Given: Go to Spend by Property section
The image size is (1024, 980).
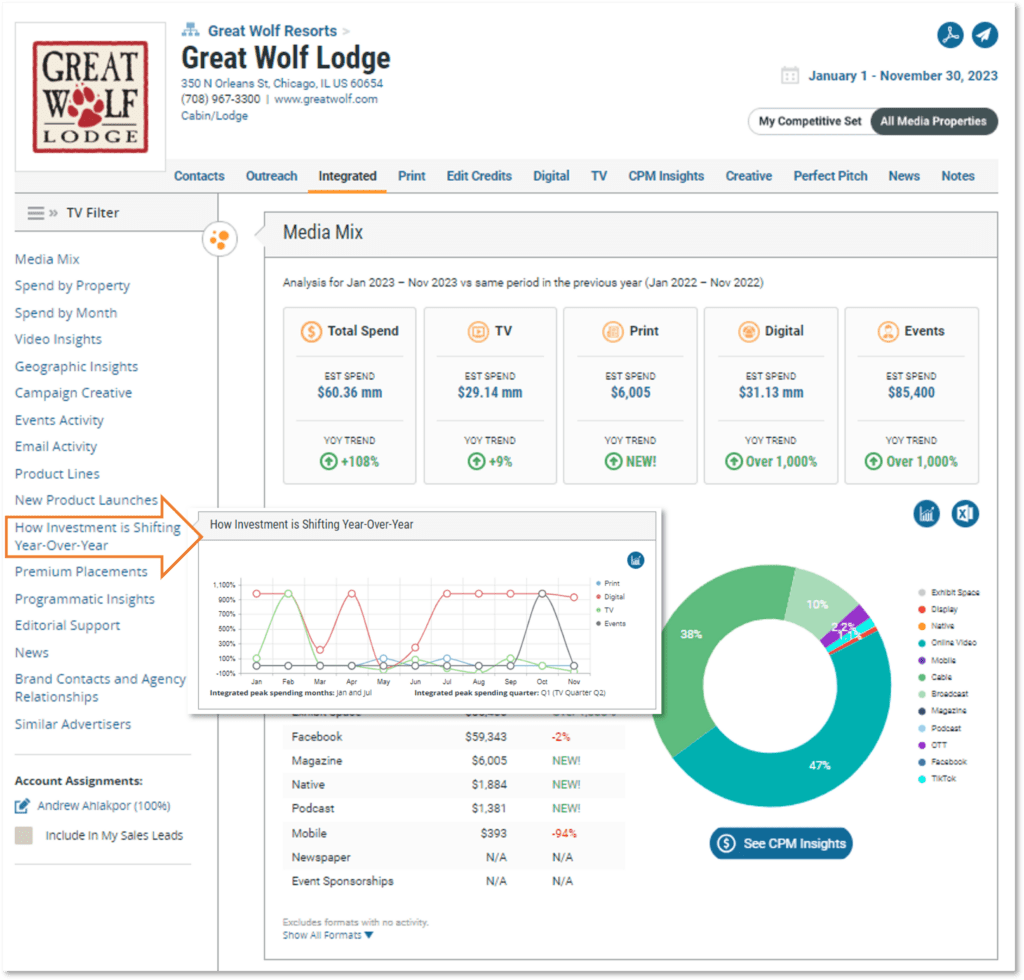Looking at the screenshot, I should click(72, 286).
